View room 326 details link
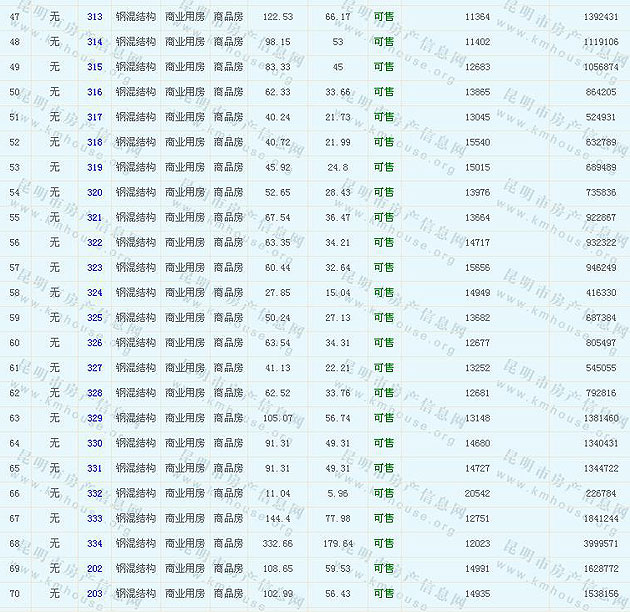Screen dimensions: 630x612 pyautogui.click(x=95, y=343)
